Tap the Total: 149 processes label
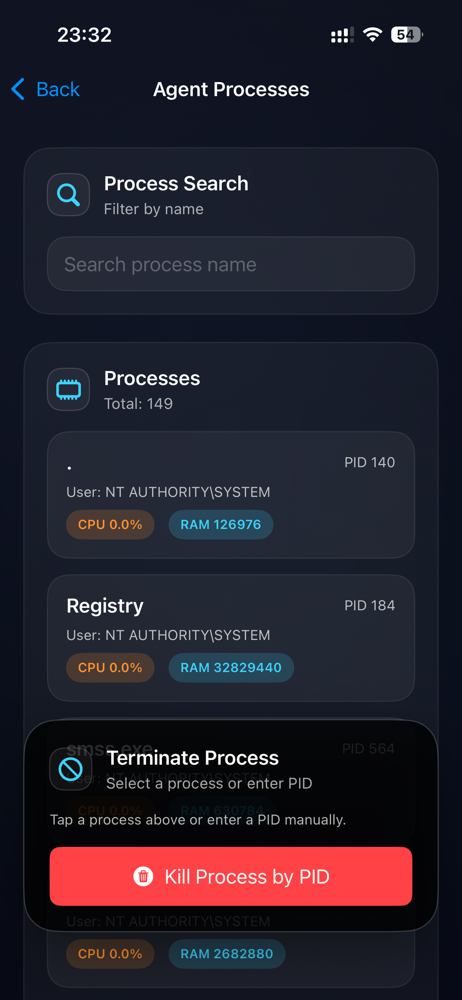The height and width of the screenshot is (1000, 462). [x=138, y=404]
